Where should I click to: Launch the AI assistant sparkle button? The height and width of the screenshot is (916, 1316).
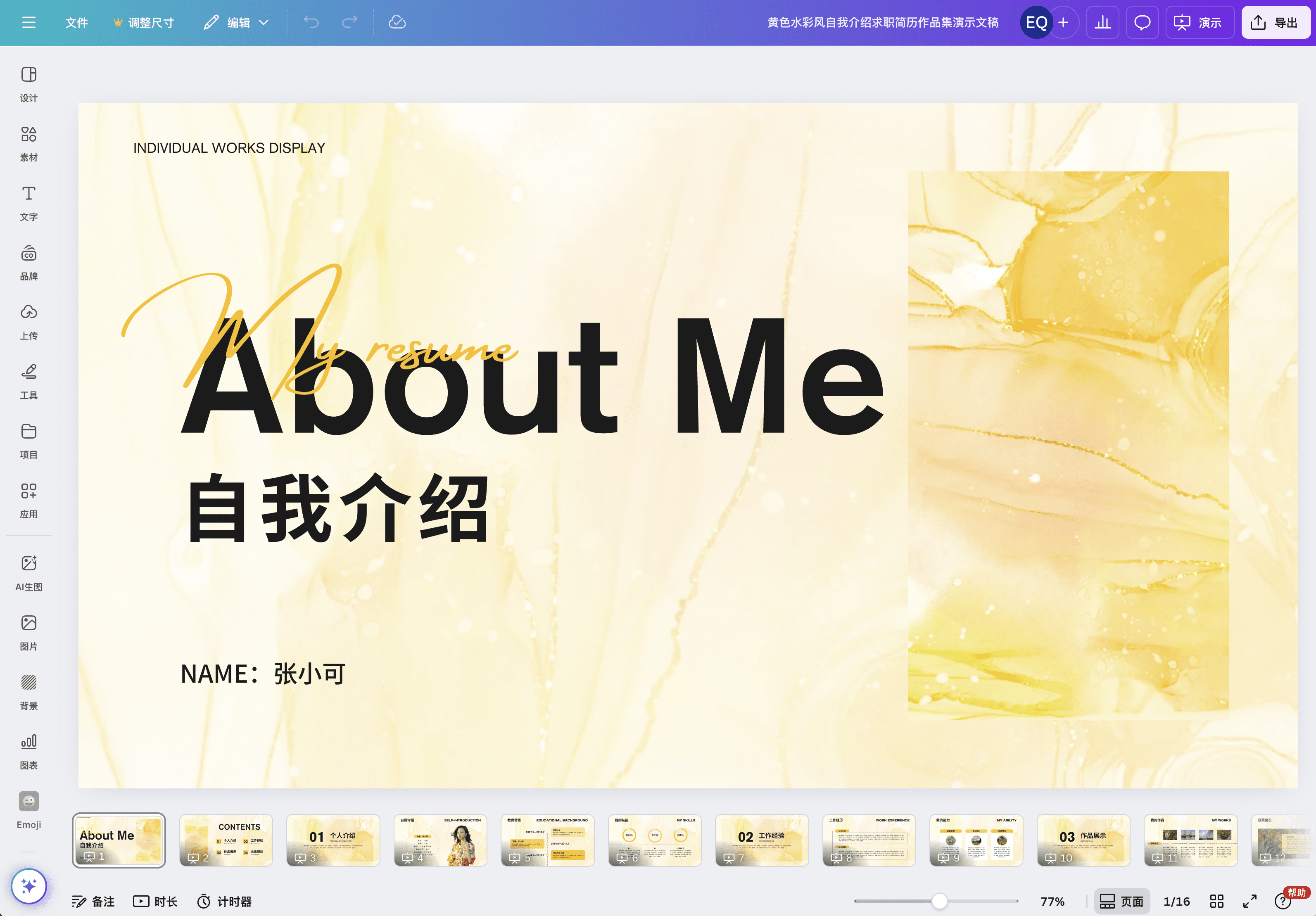[29, 886]
